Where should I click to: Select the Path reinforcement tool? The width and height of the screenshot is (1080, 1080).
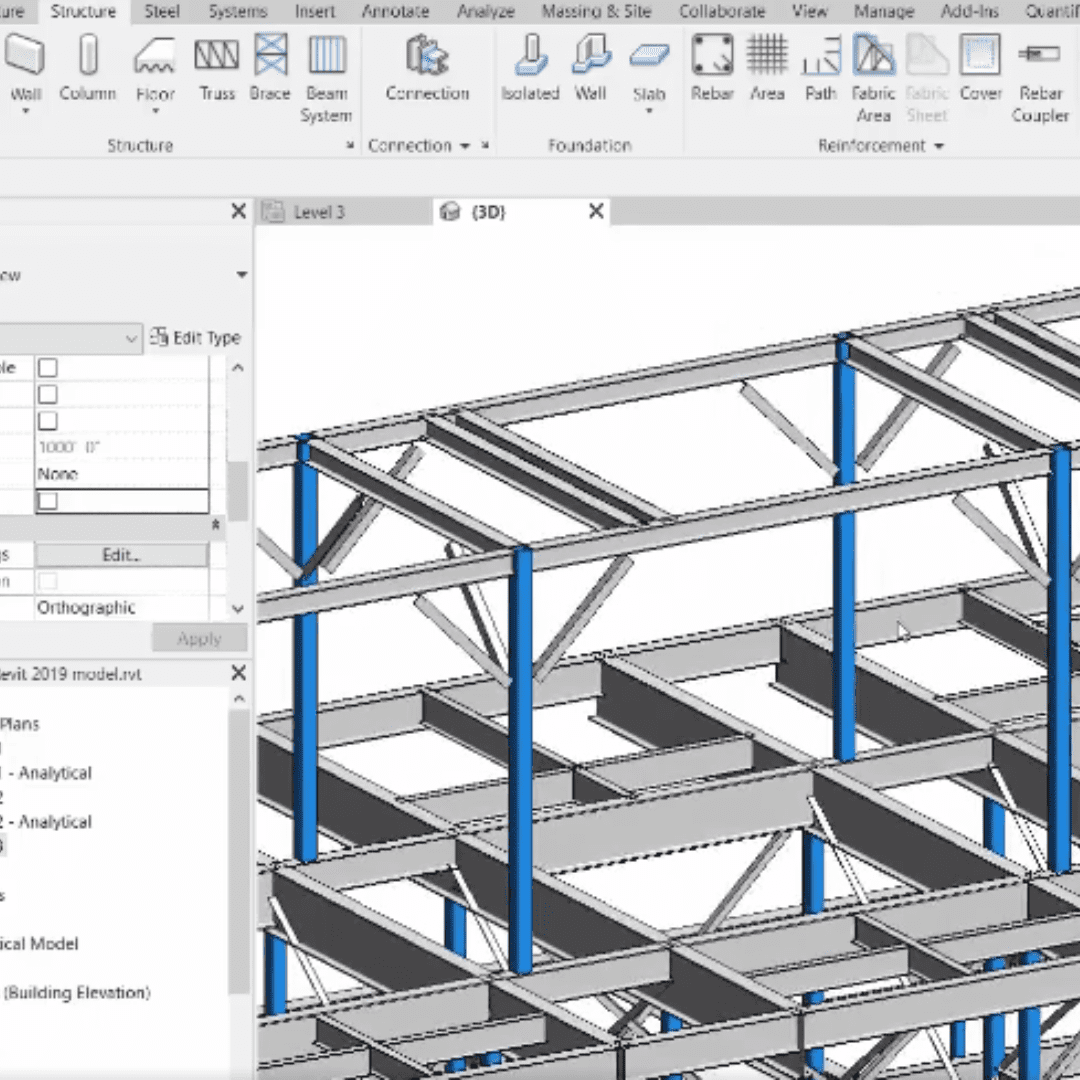point(820,69)
